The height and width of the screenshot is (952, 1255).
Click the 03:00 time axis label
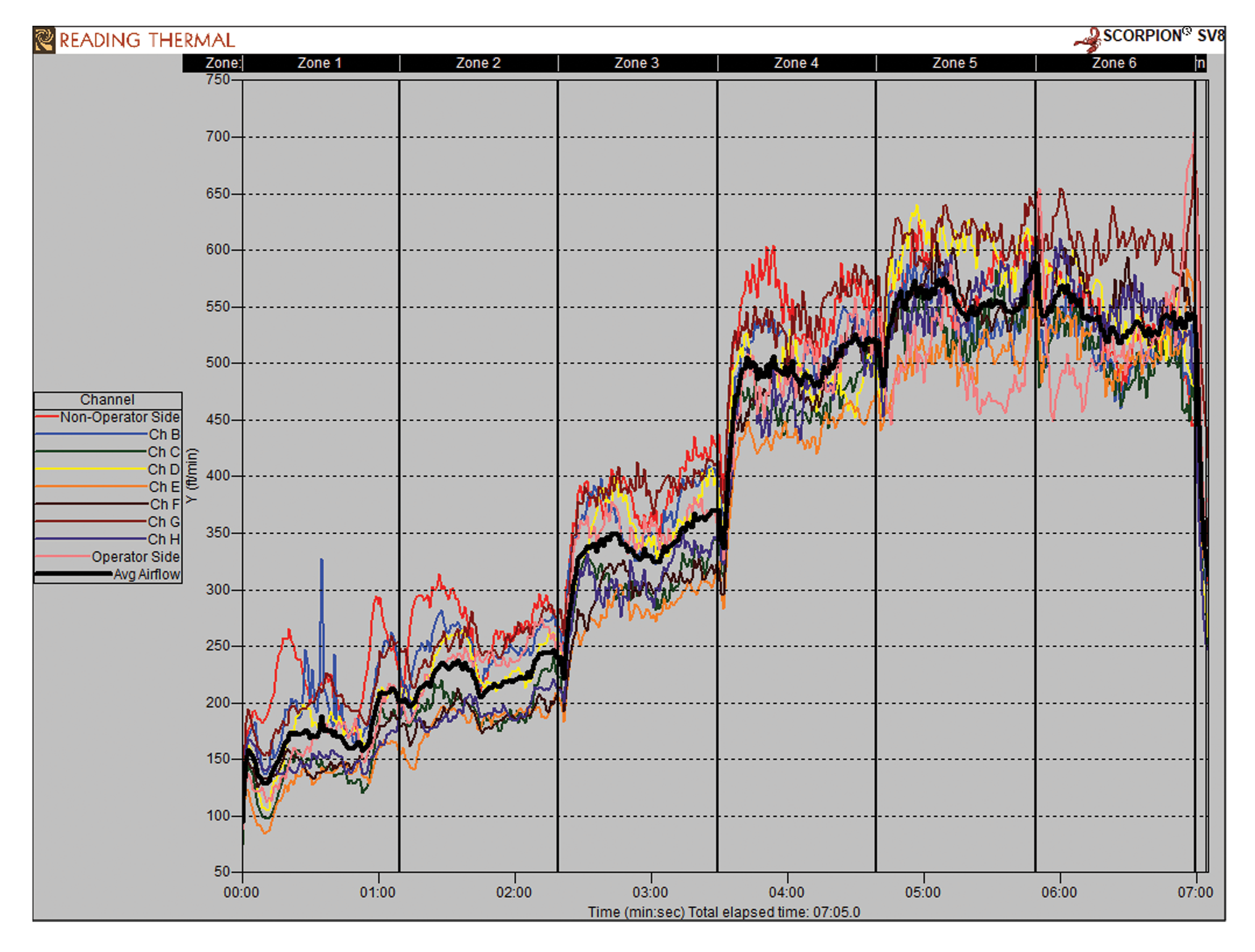click(x=650, y=892)
